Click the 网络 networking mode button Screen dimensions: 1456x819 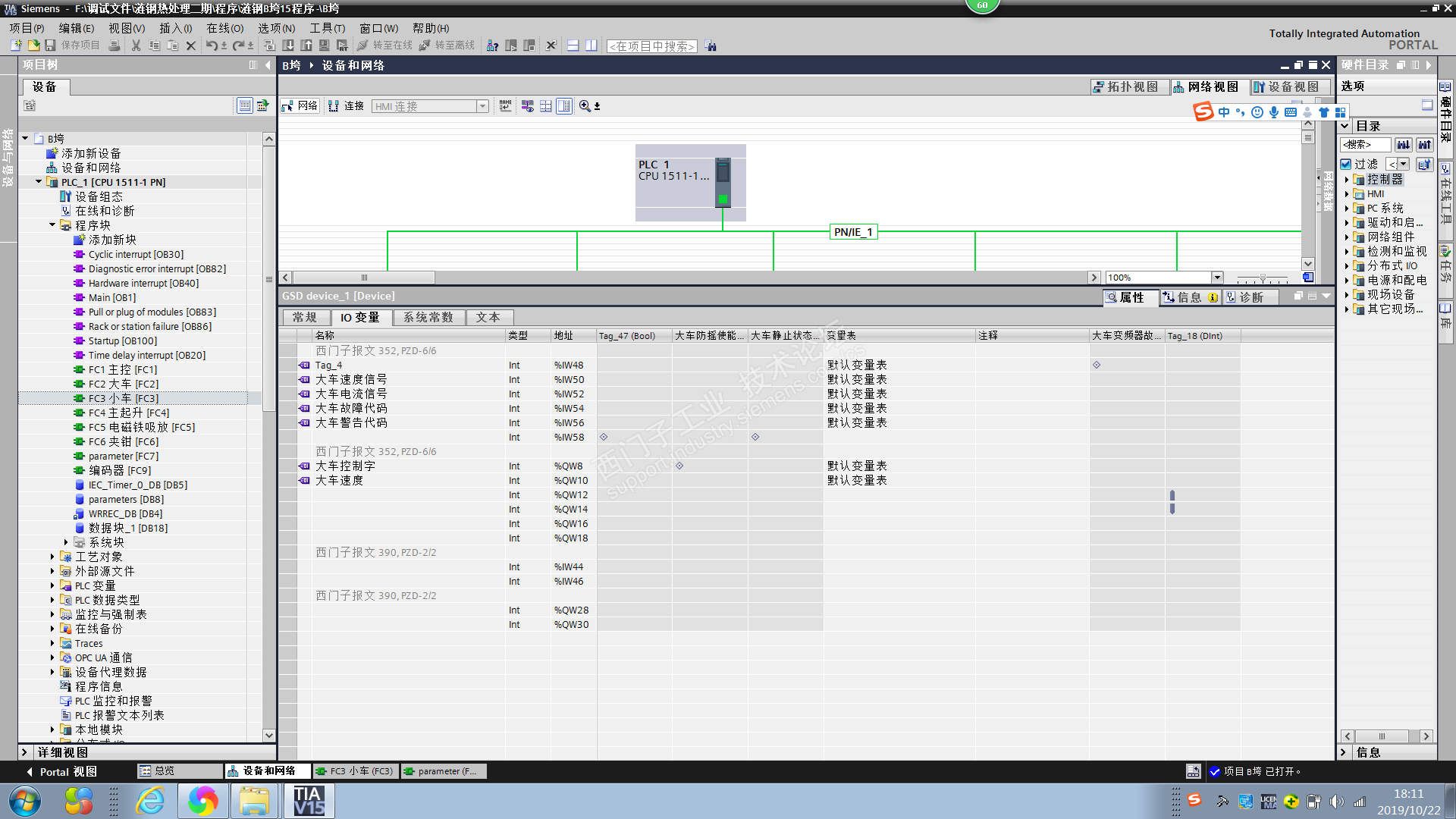point(300,106)
